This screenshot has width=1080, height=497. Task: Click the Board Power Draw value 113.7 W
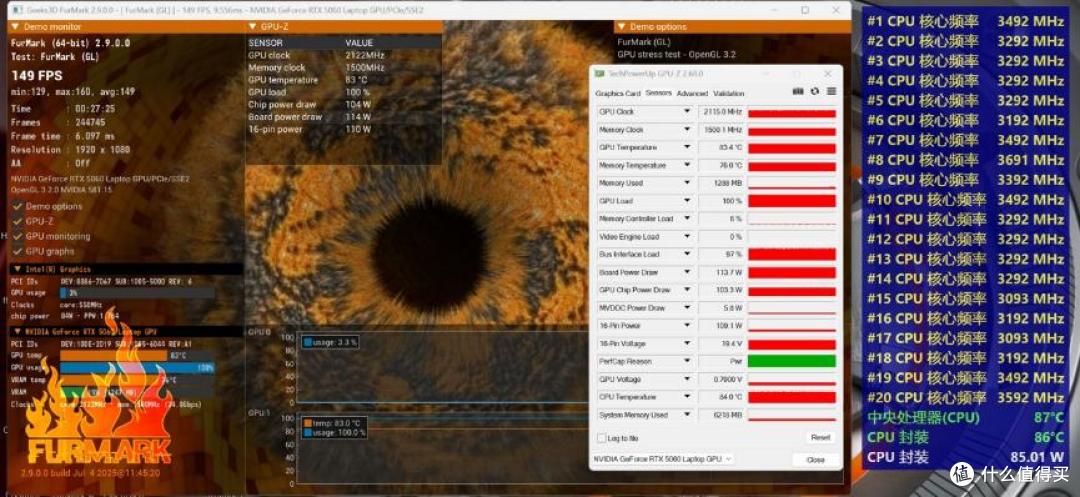(x=721, y=273)
